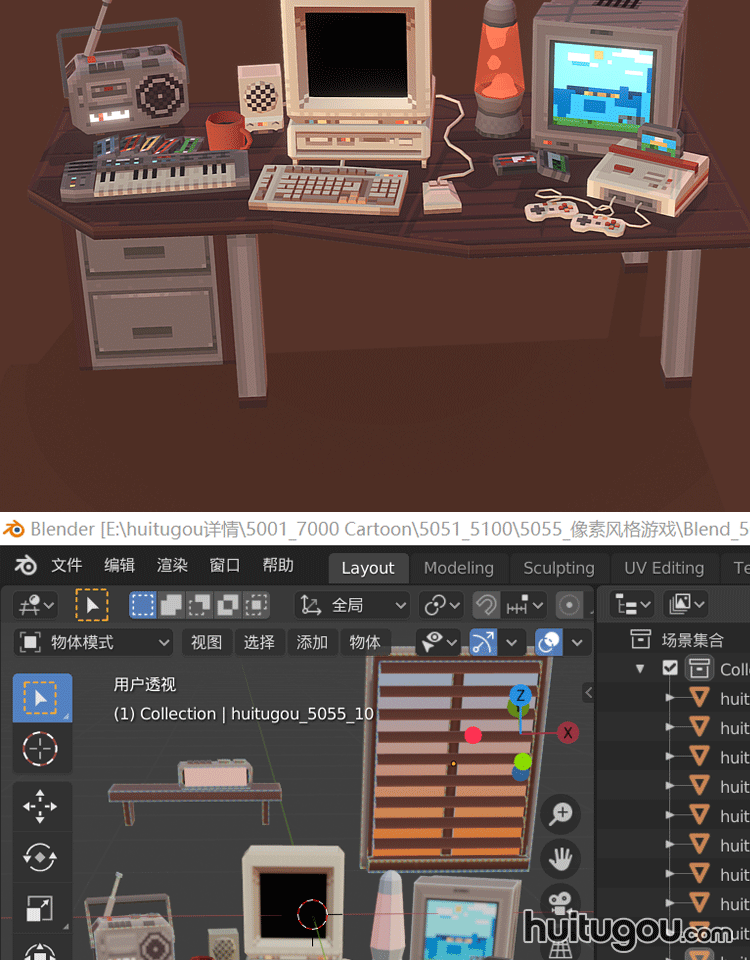Open the outliner display mode dropdown
The height and width of the screenshot is (960, 750).
632,605
